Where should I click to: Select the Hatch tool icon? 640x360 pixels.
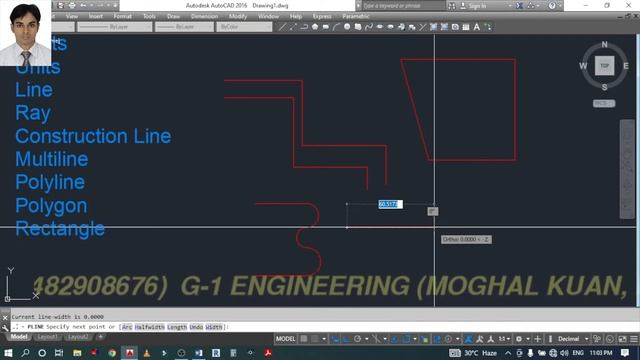pyautogui.click(x=433, y=27)
